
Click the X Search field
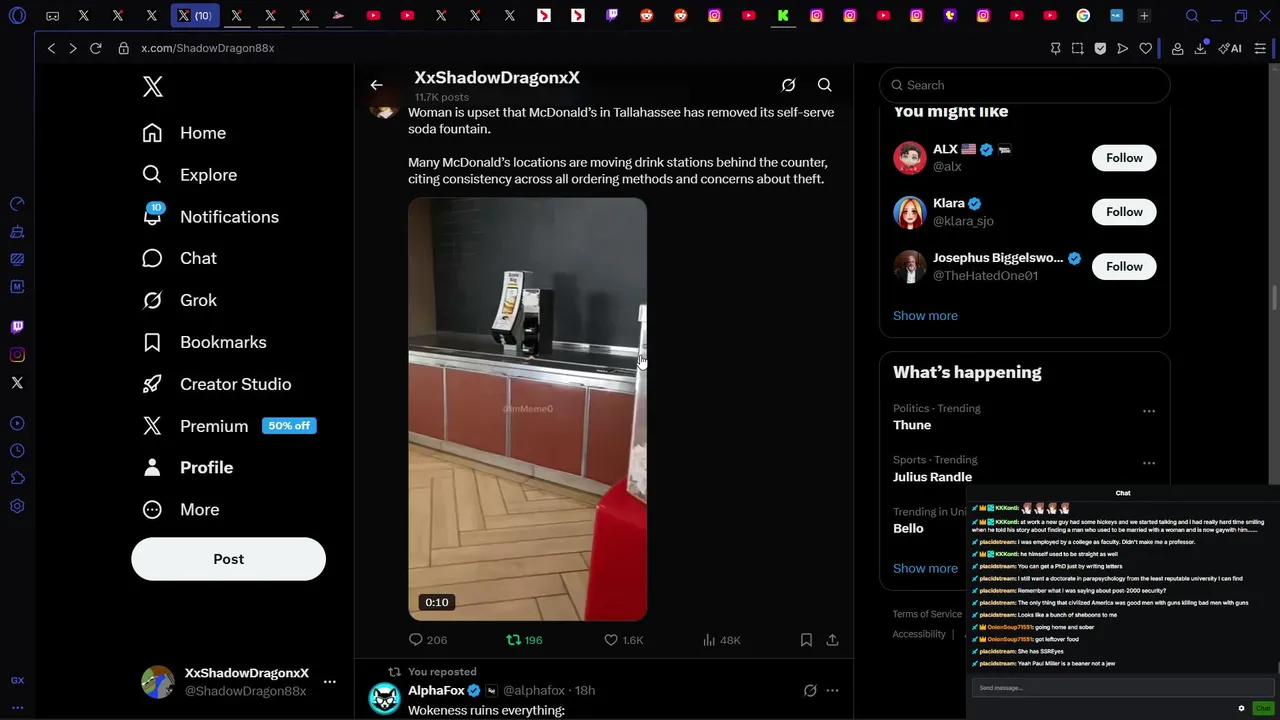tap(1024, 85)
